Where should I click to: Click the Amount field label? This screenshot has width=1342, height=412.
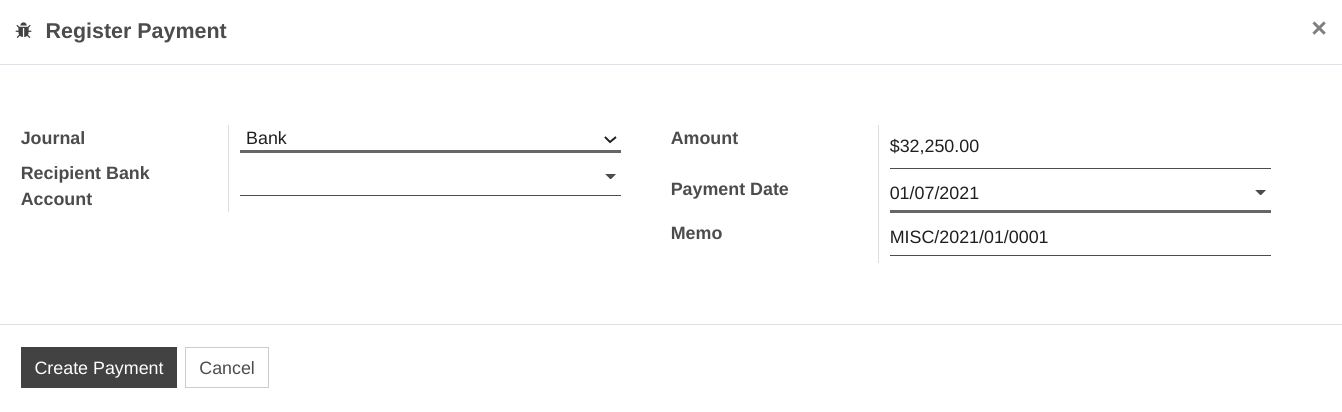(704, 138)
